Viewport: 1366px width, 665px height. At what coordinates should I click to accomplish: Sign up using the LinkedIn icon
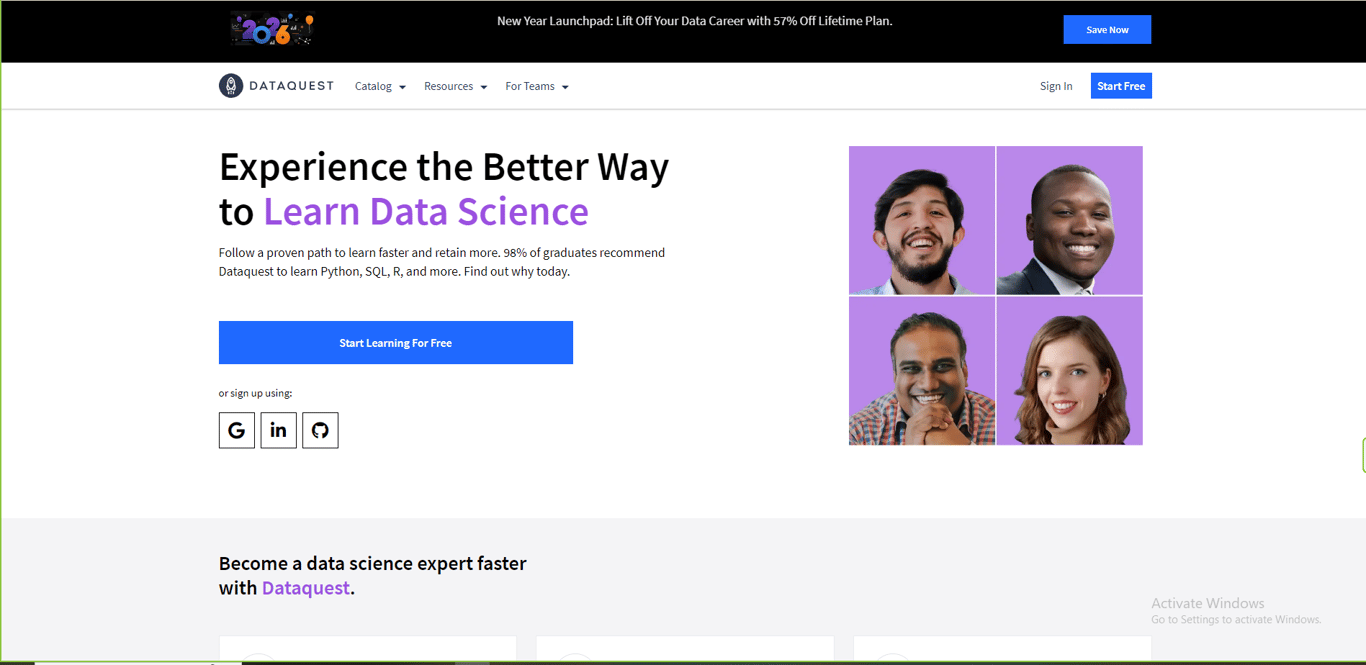[x=279, y=430]
